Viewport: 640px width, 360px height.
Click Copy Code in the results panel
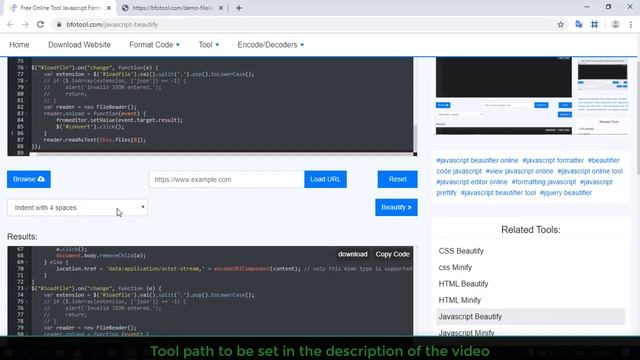[392, 254]
